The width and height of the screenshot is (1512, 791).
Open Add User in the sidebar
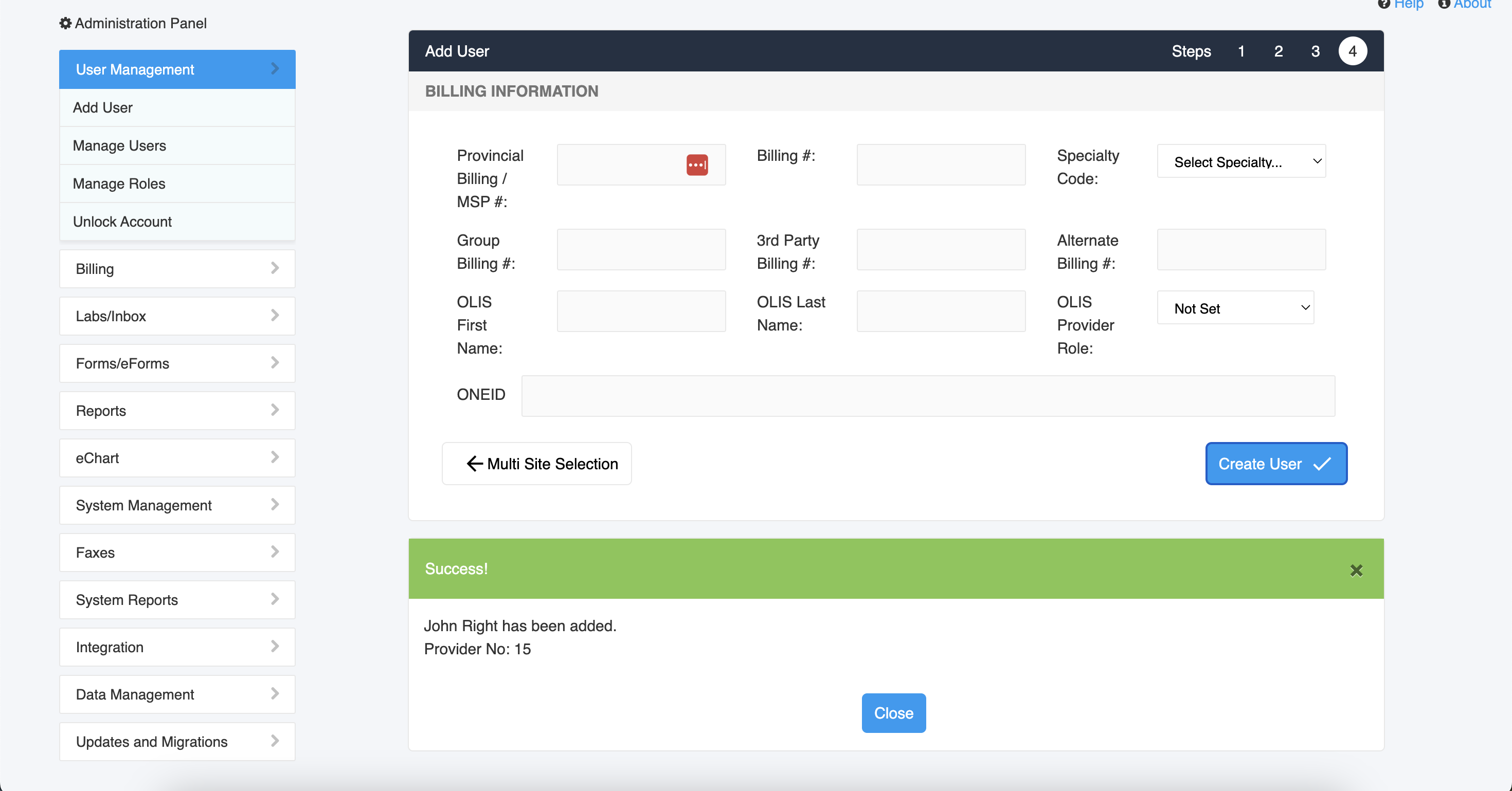coord(177,108)
